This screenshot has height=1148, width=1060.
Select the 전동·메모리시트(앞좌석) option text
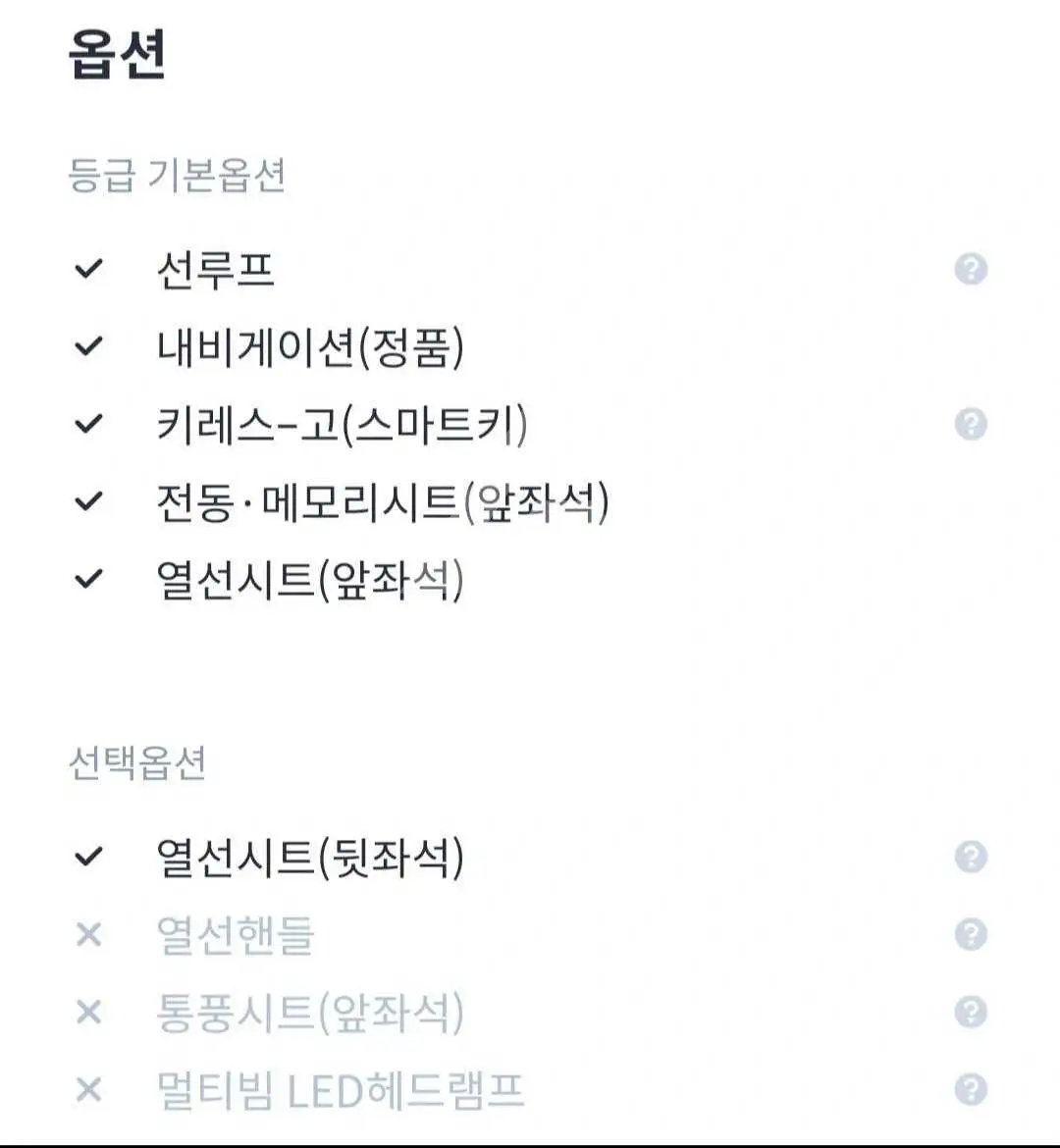(x=383, y=502)
